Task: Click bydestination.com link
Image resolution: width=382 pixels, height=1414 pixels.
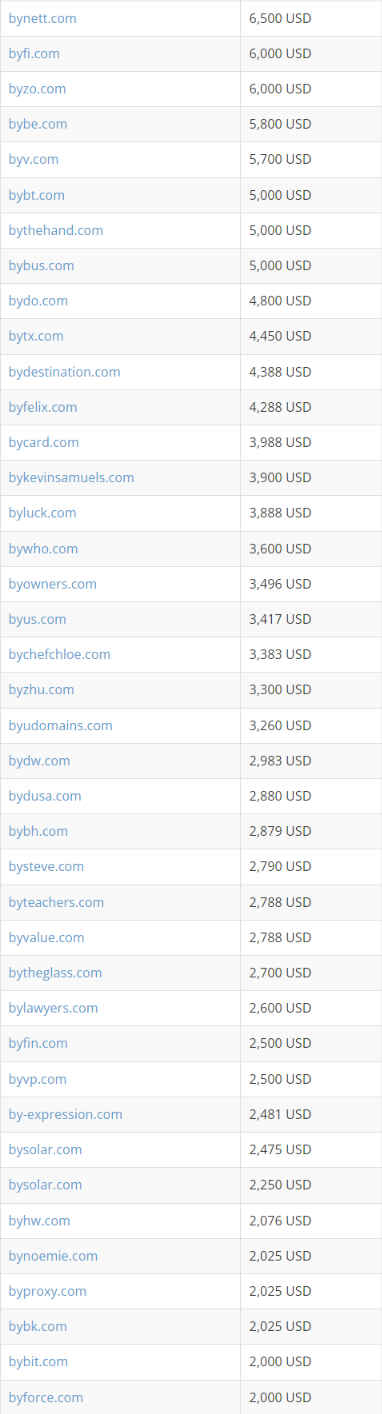Action: 64,371
